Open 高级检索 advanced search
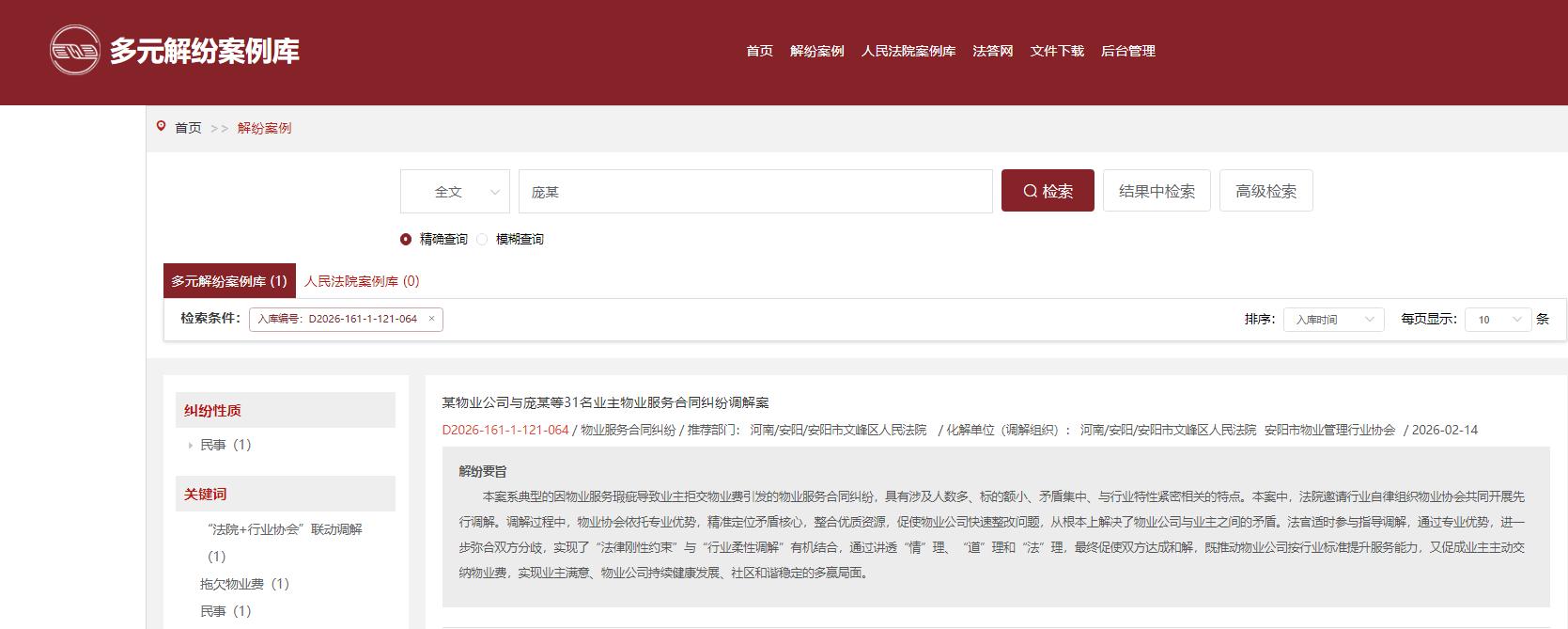This screenshot has width=1568, height=629. point(1265,191)
